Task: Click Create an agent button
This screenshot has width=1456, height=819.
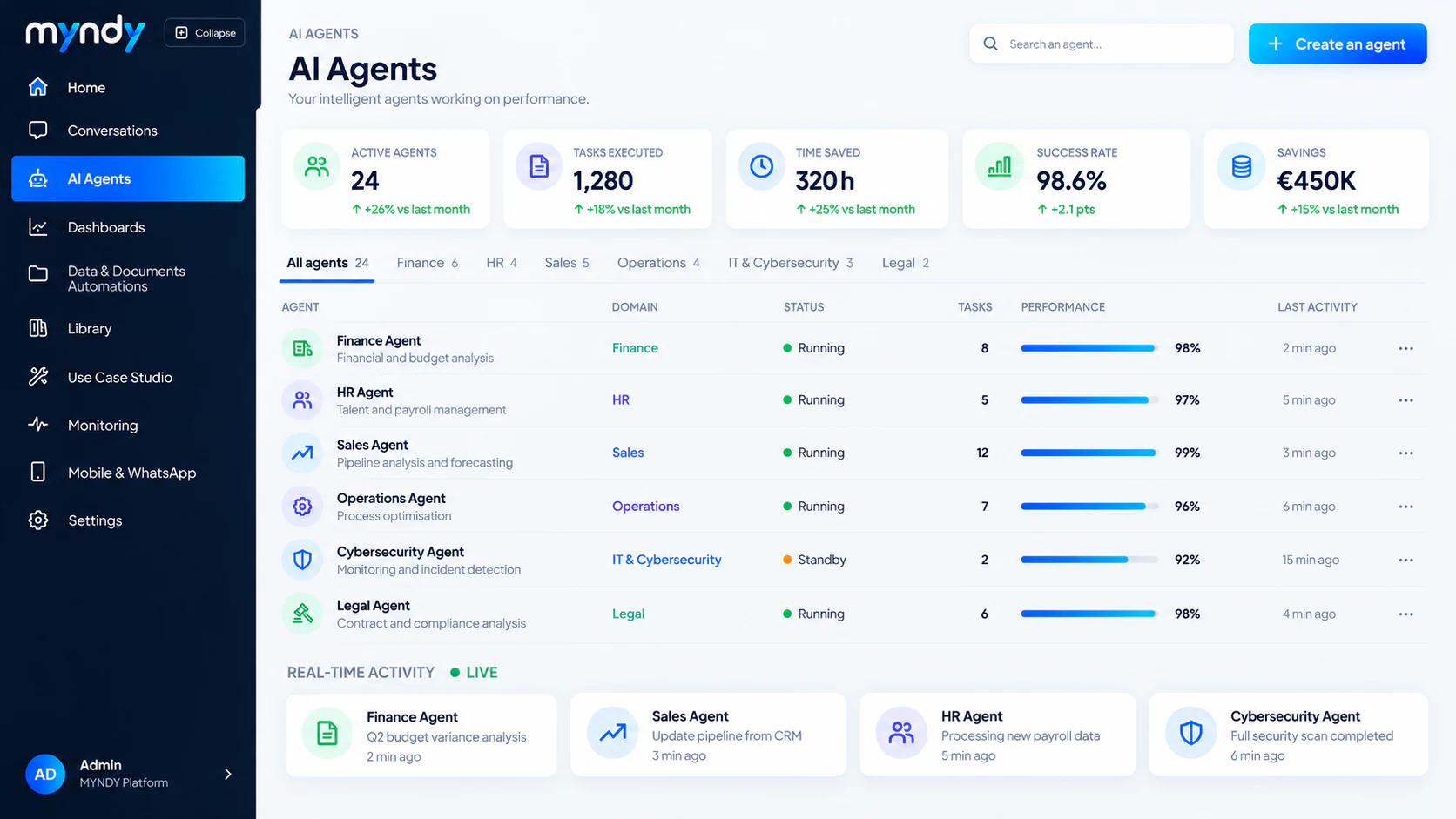Action: (x=1338, y=44)
